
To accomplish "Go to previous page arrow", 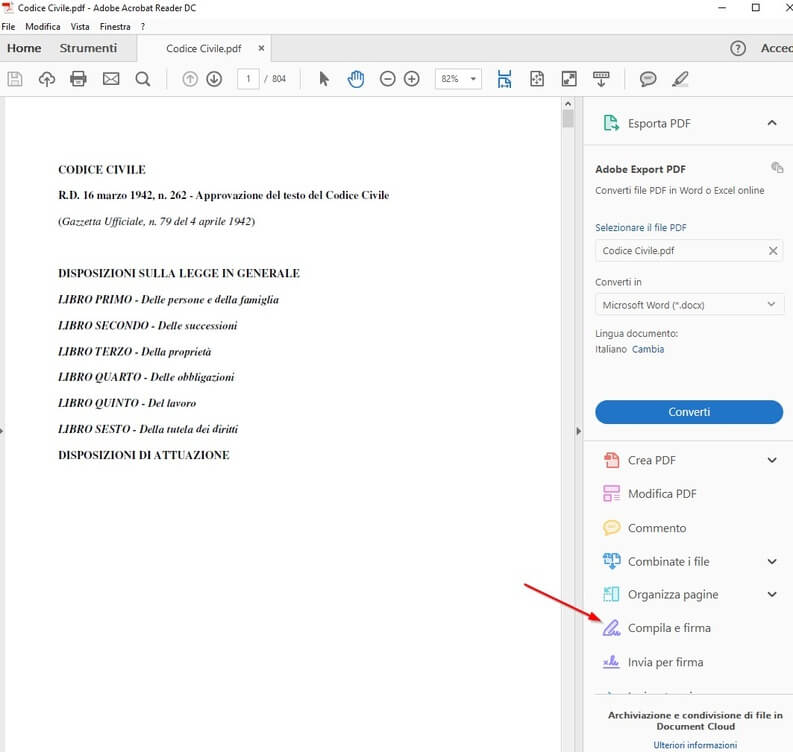I will pyautogui.click(x=190, y=79).
